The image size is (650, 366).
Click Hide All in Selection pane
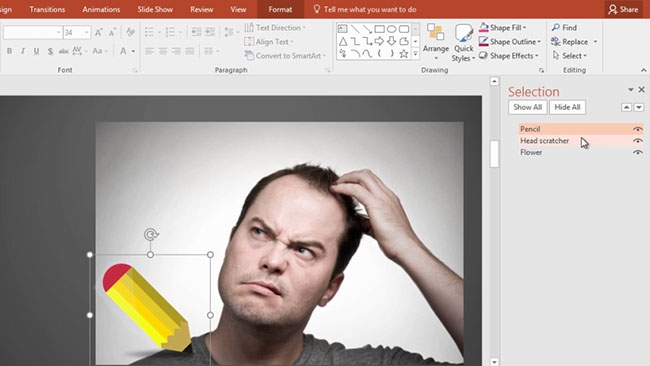[567, 107]
